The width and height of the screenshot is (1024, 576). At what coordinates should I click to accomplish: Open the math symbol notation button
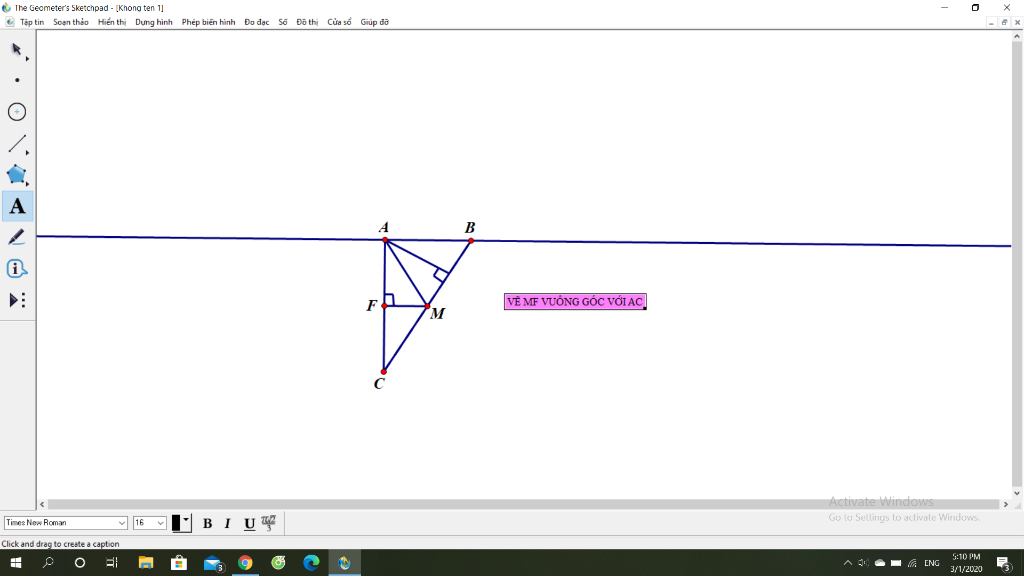click(268, 522)
